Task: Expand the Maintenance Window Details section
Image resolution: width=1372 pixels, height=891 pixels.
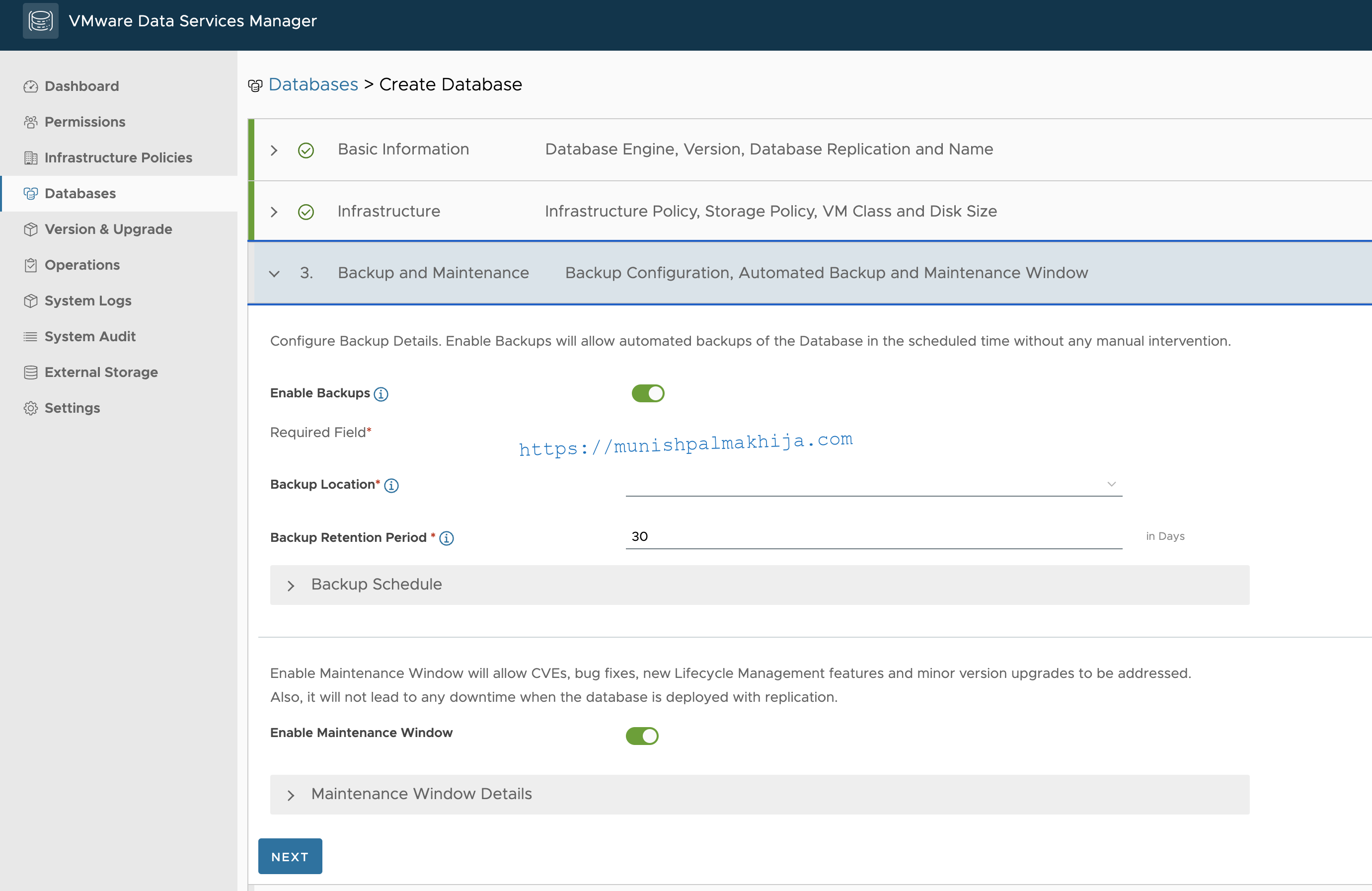Action: click(x=760, y=795)
